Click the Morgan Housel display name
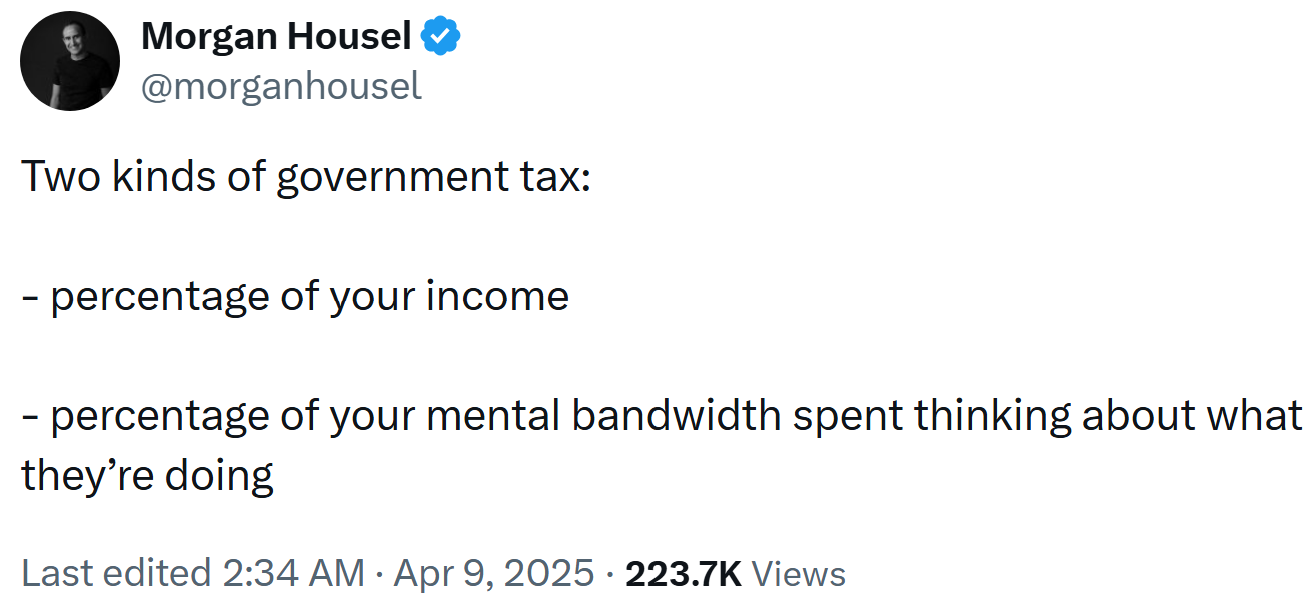This screenshot has height=605, width=1305. click(276, 38)
